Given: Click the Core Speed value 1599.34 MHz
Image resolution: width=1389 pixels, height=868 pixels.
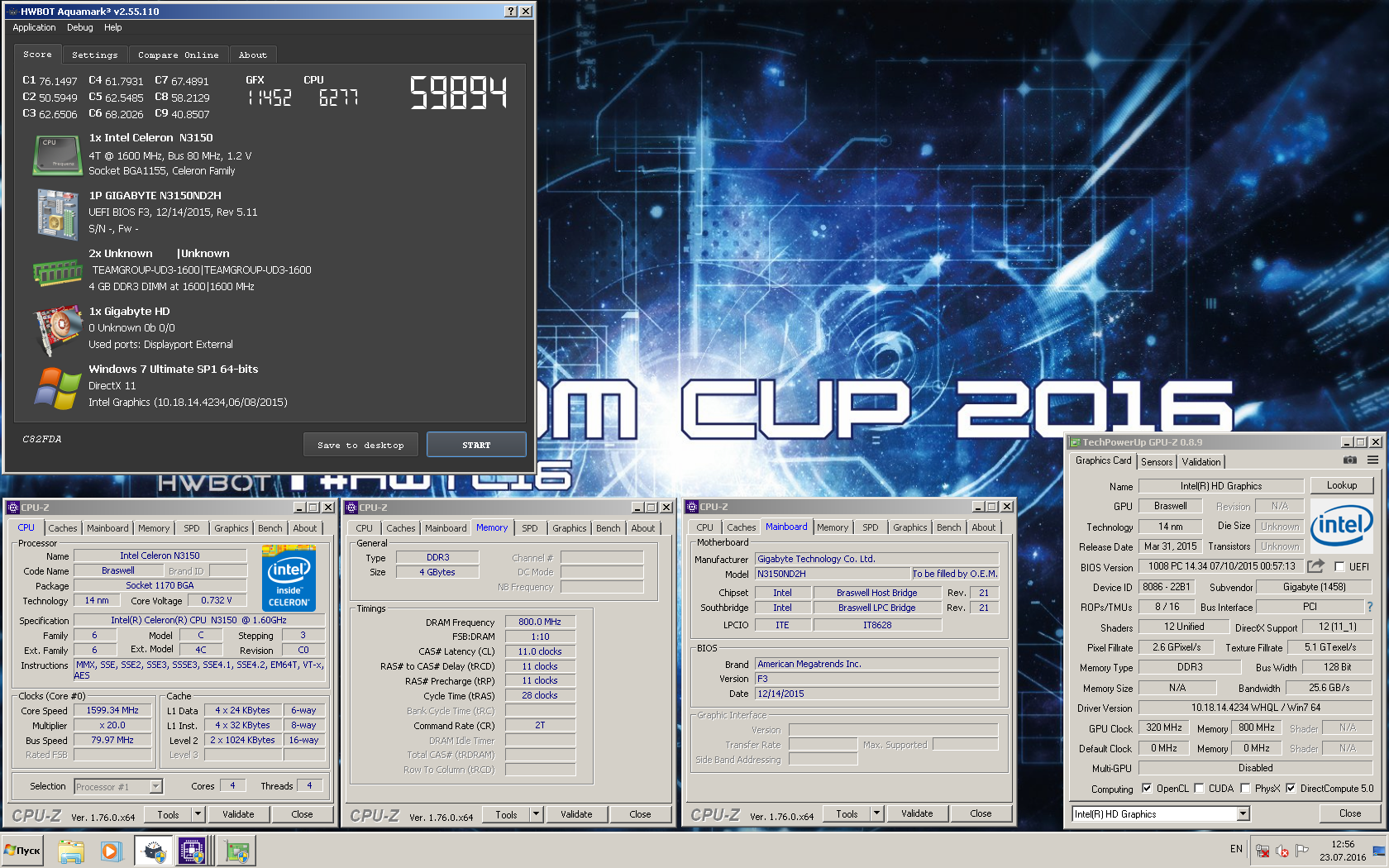Looking at the screenshot, I should (112, 710).
